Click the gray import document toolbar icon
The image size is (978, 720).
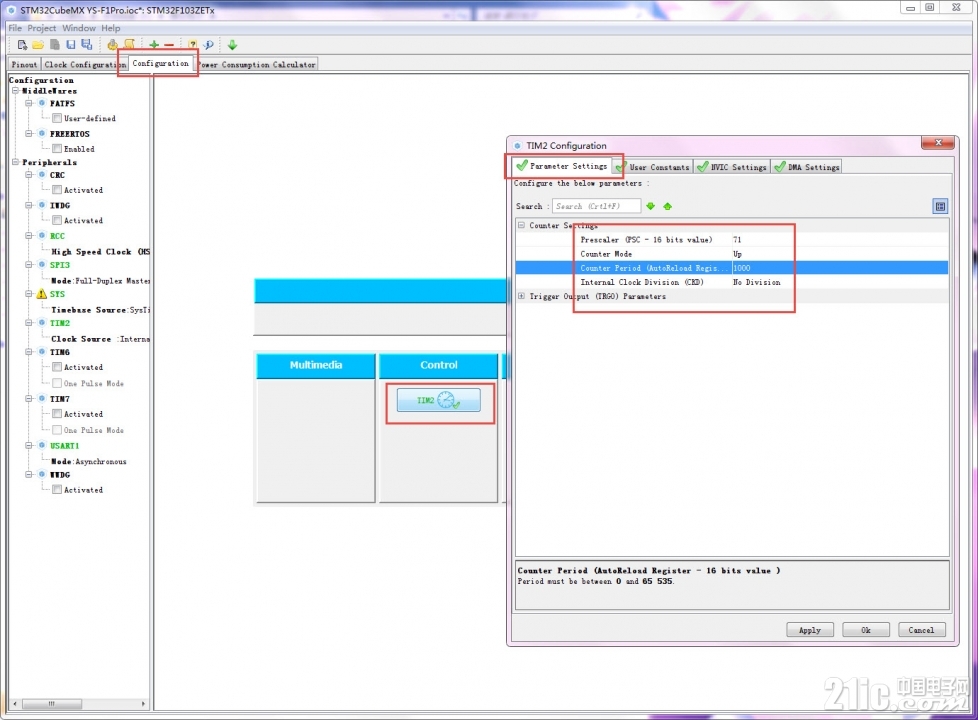tap(55, 45)
